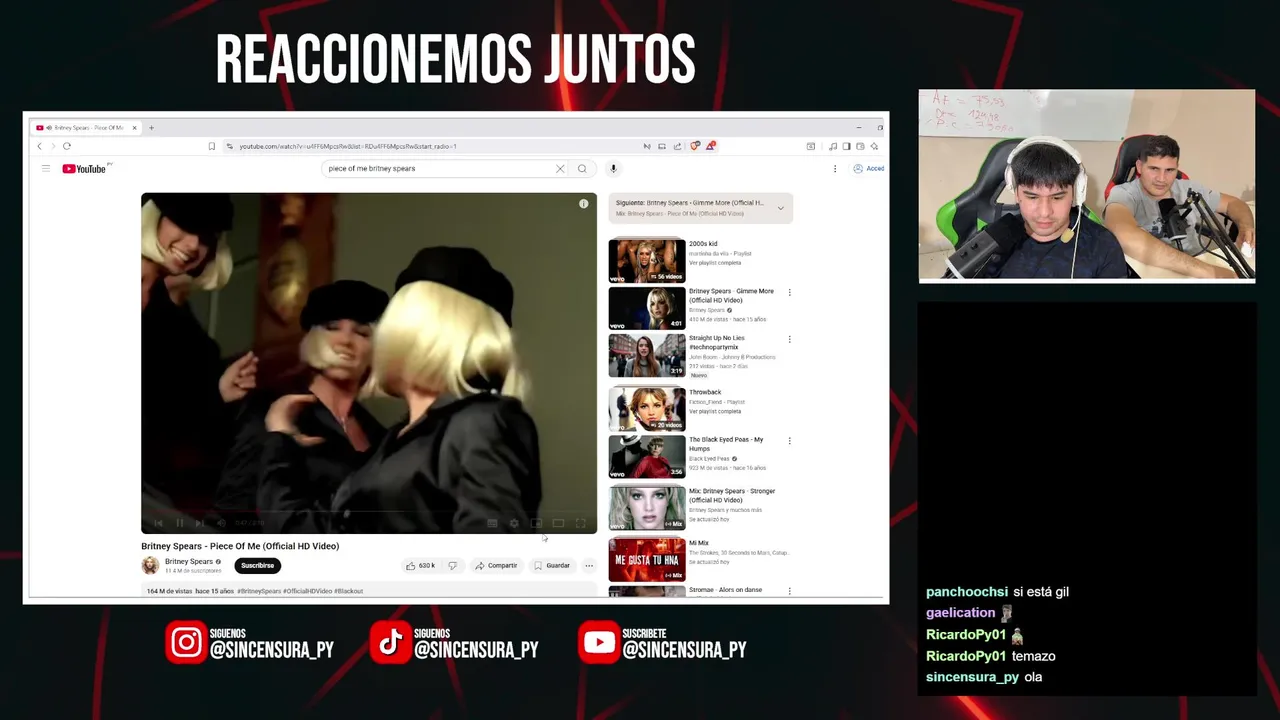Go fullscreen on the video
Viewport: 1280px width, 720px height.
581,523
